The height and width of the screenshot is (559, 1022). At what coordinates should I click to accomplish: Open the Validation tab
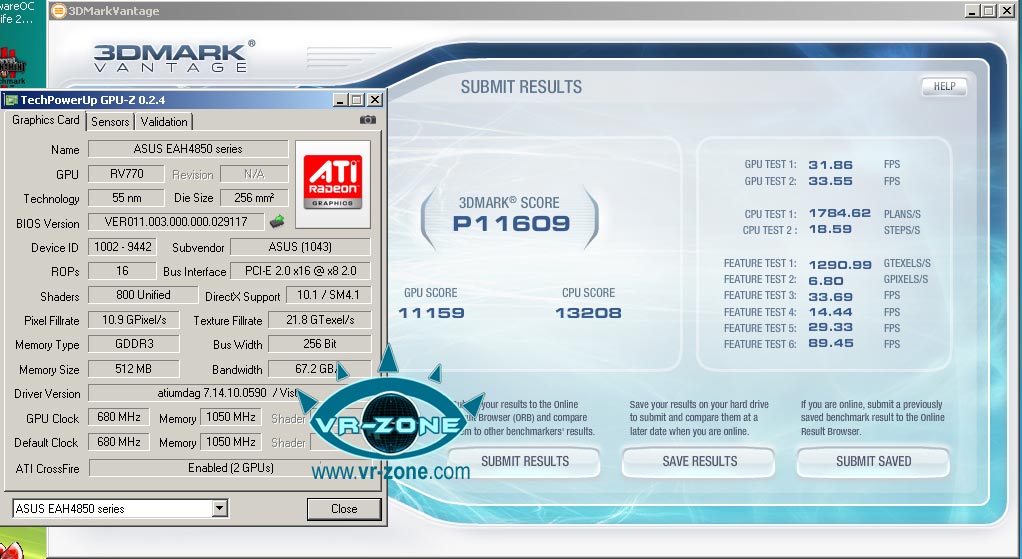(164, 122)
